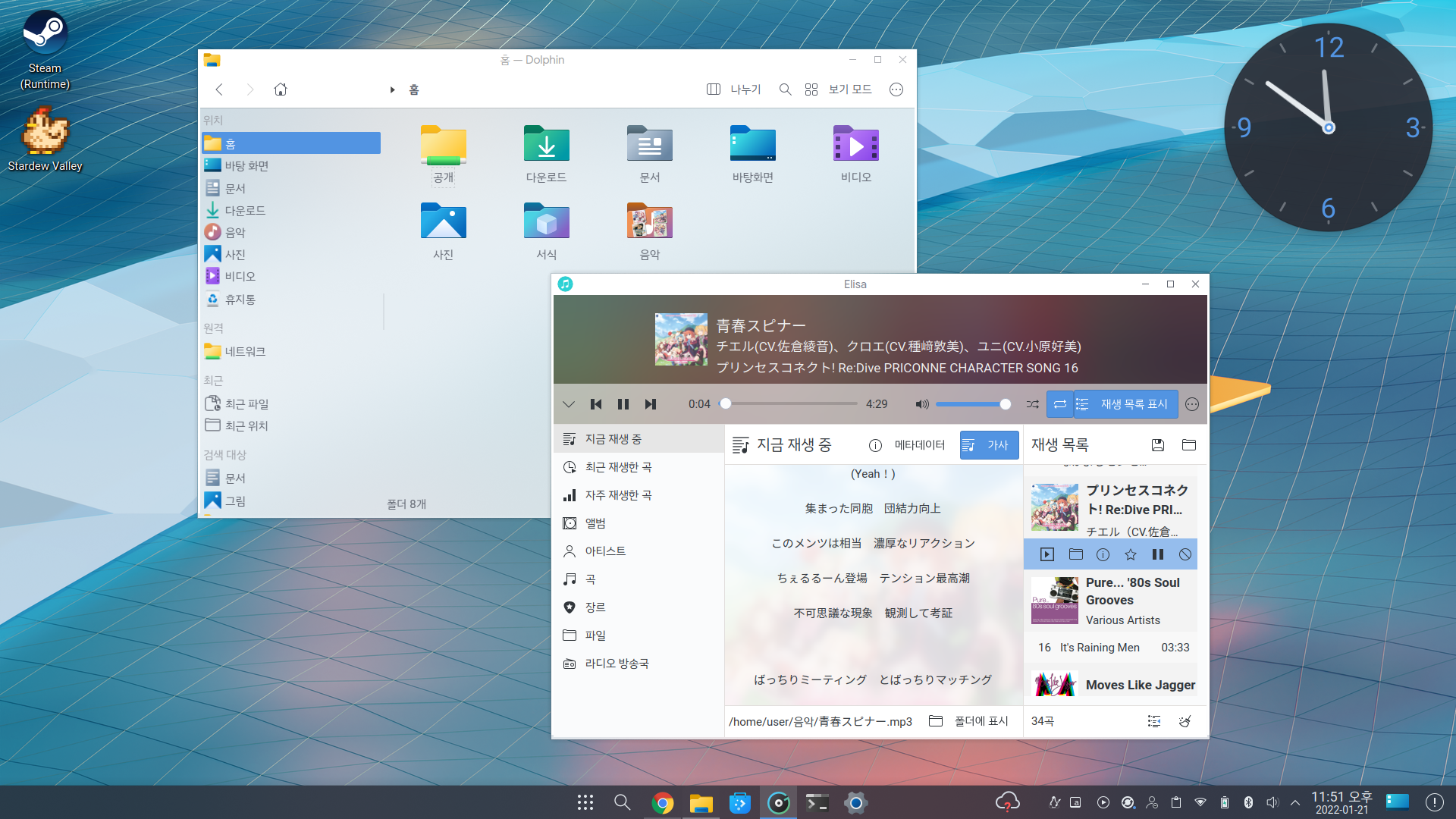Open 곡 tracks view in Elisa

(639, 579)
